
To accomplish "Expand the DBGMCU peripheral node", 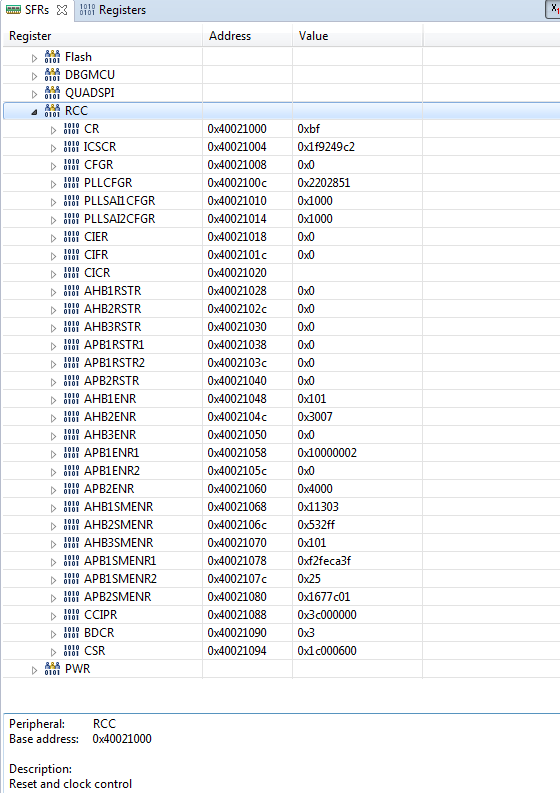I will pos(34,76).
